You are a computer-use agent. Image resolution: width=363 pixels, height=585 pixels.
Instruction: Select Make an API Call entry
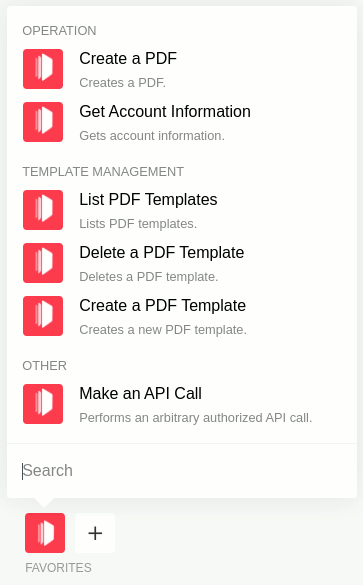(141, 394)
